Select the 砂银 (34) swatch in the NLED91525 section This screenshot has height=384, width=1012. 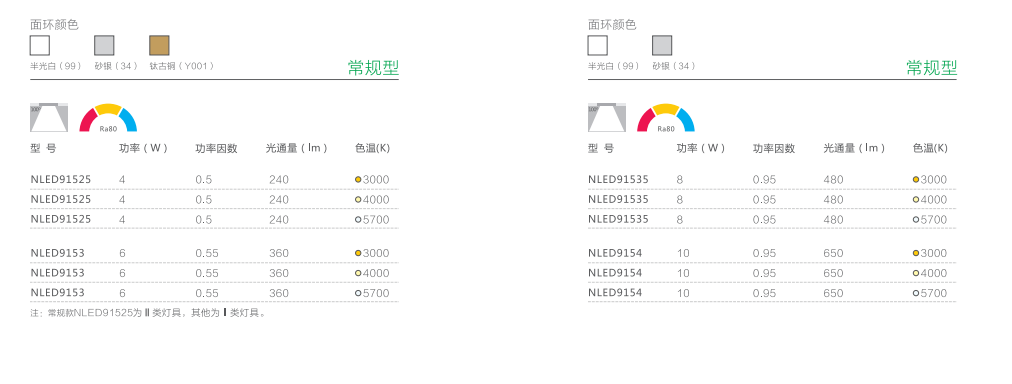click(x=104, y=45)
